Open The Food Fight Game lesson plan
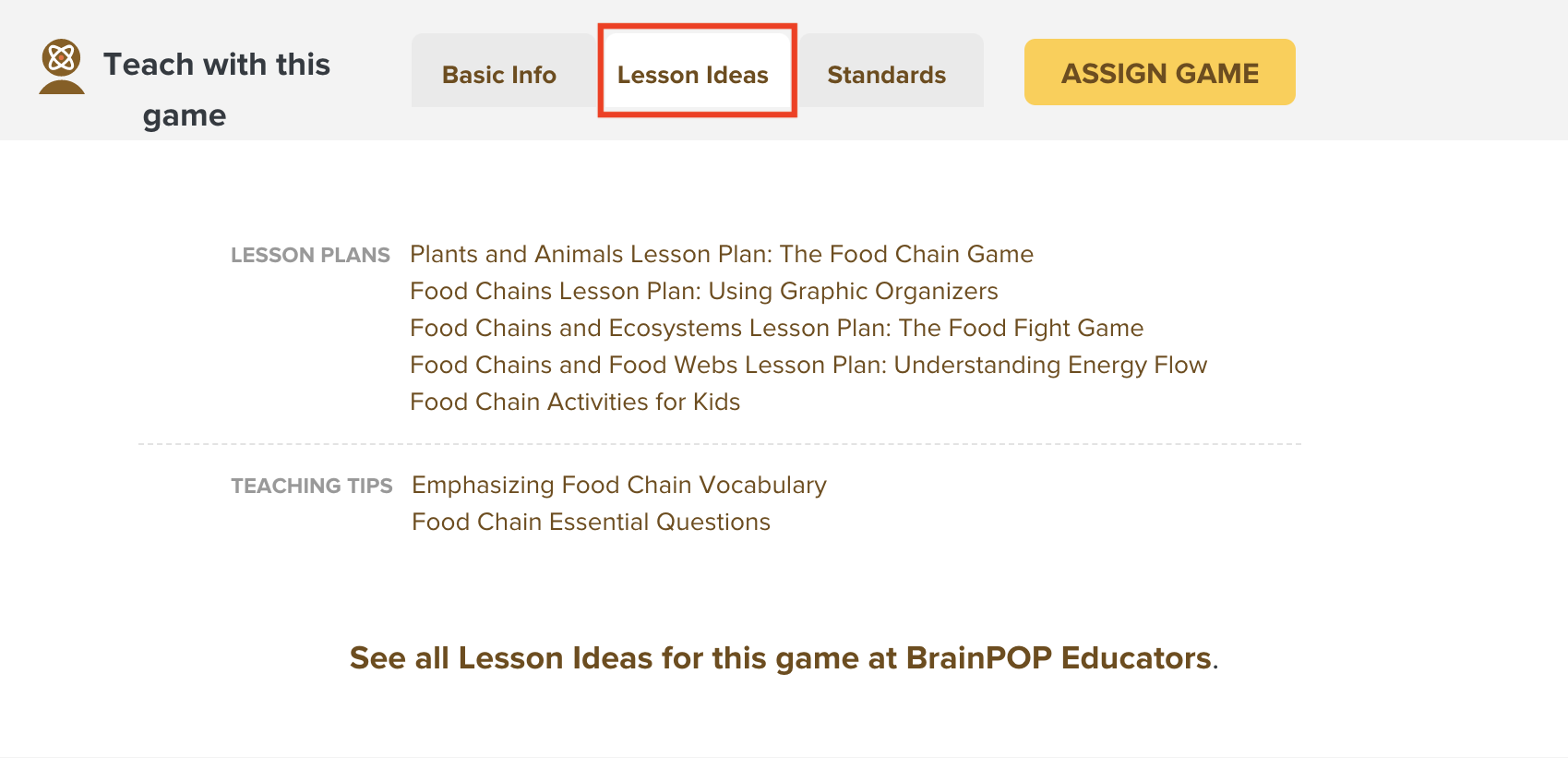Viewport: 1568px width, 758px height. (x=777, y=328)
